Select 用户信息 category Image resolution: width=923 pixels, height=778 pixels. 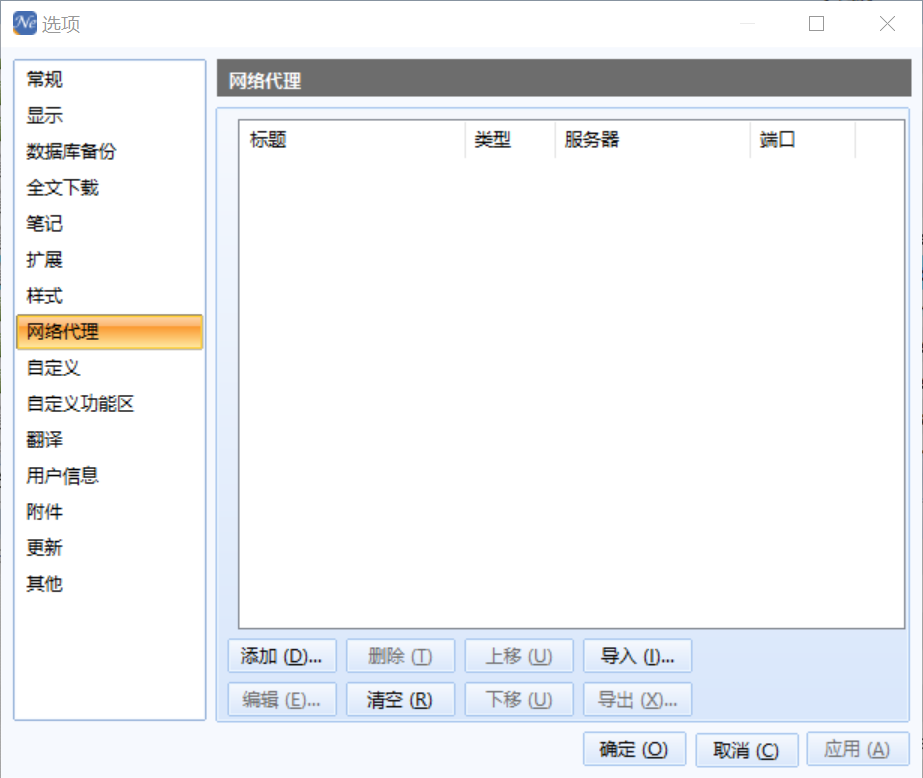coord(63,476)
